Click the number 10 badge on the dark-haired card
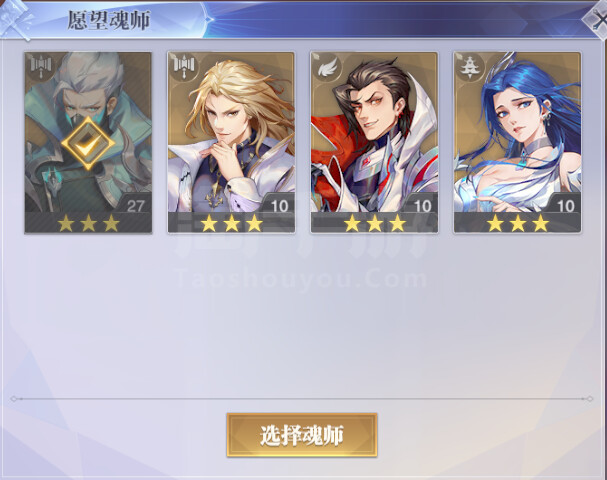 click(423, 206)
